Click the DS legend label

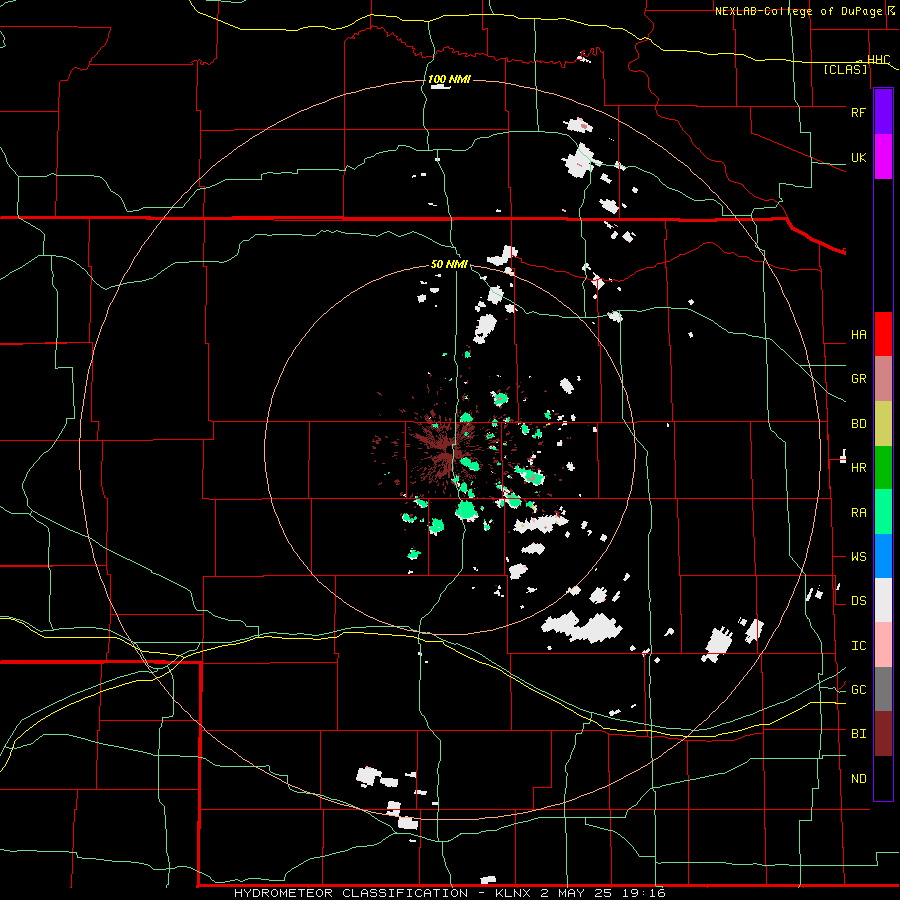(x=858, y=601)
